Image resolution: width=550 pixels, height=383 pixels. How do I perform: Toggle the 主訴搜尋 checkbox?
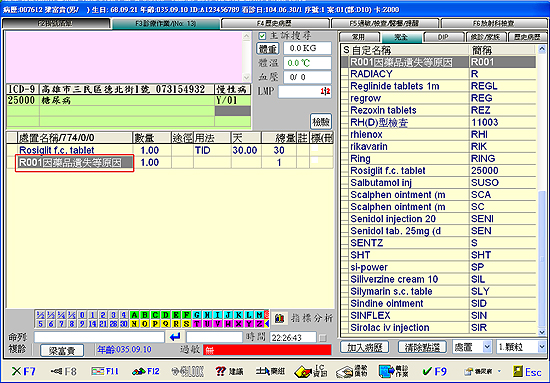coord(262,36)
